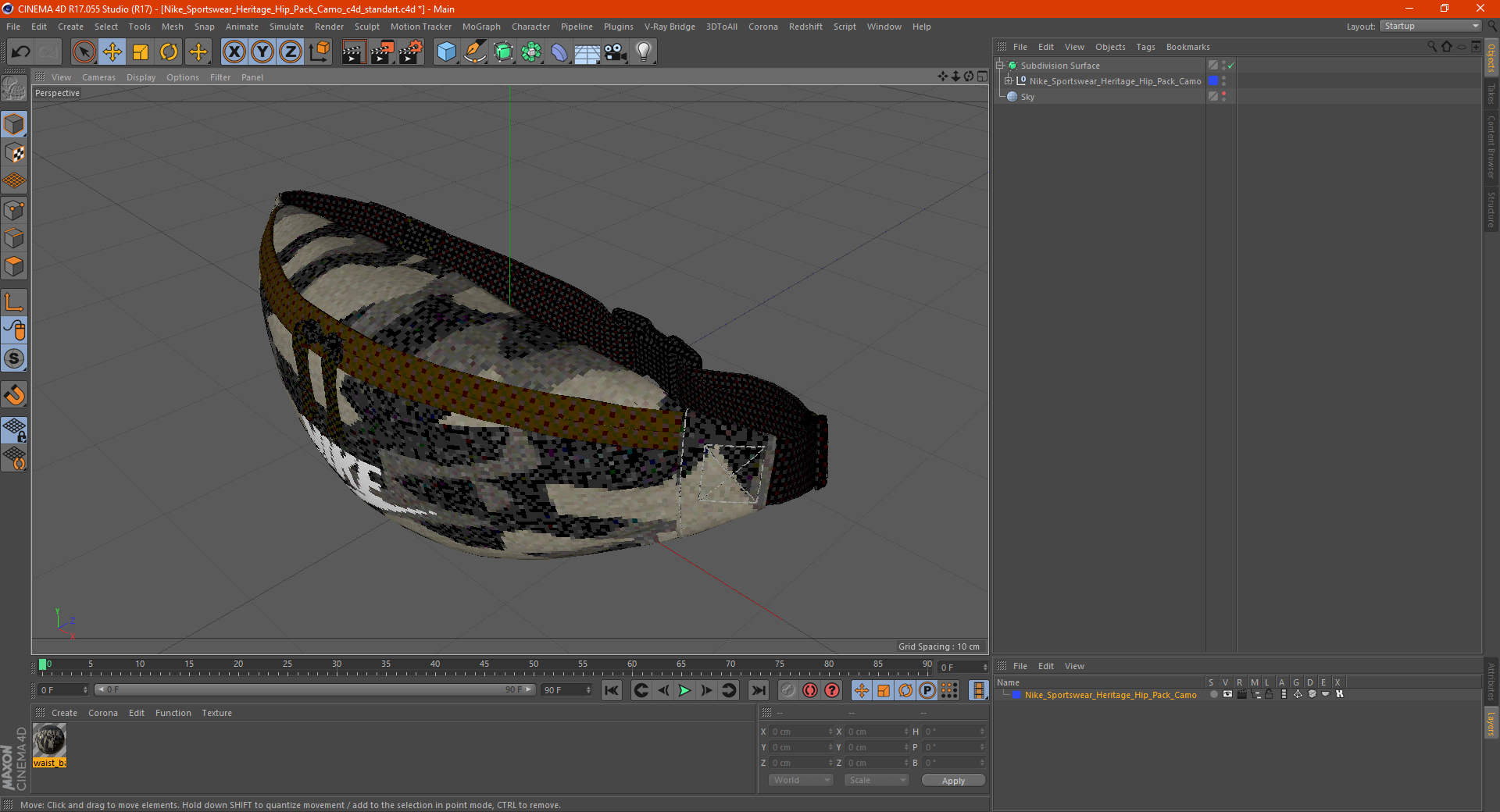Screen dimensions: 1500x812
Task: Add a Light object
Action: 644,52
